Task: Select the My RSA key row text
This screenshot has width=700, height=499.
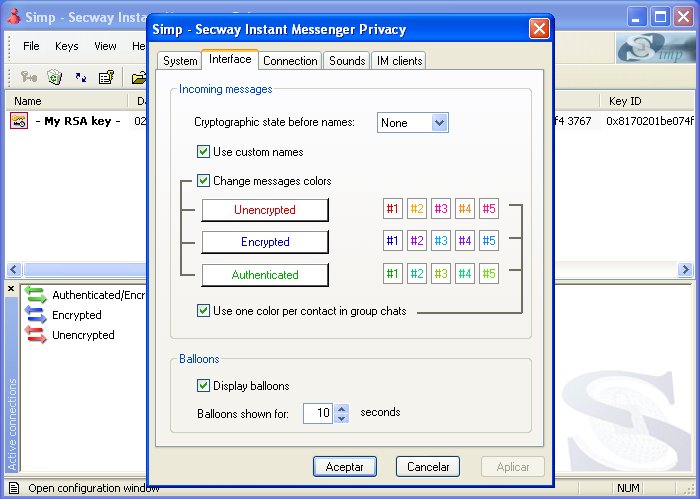Action: click(x=78, y=121)
